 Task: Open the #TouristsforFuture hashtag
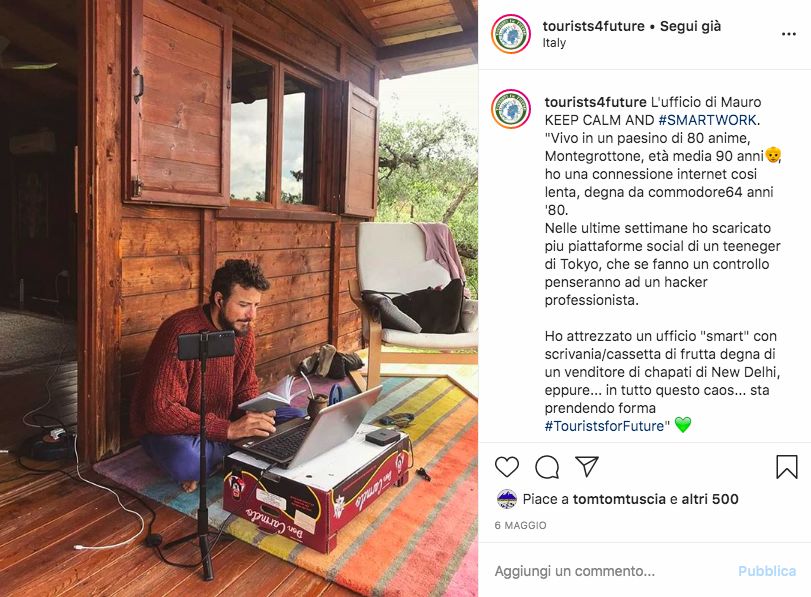[604, 426]
